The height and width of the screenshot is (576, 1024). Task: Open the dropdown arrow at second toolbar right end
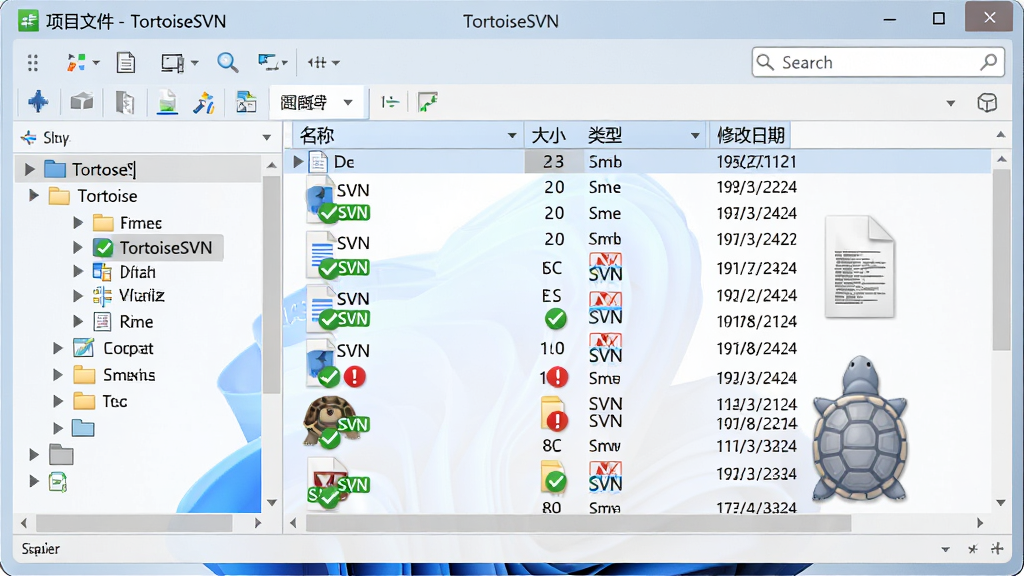950,103
